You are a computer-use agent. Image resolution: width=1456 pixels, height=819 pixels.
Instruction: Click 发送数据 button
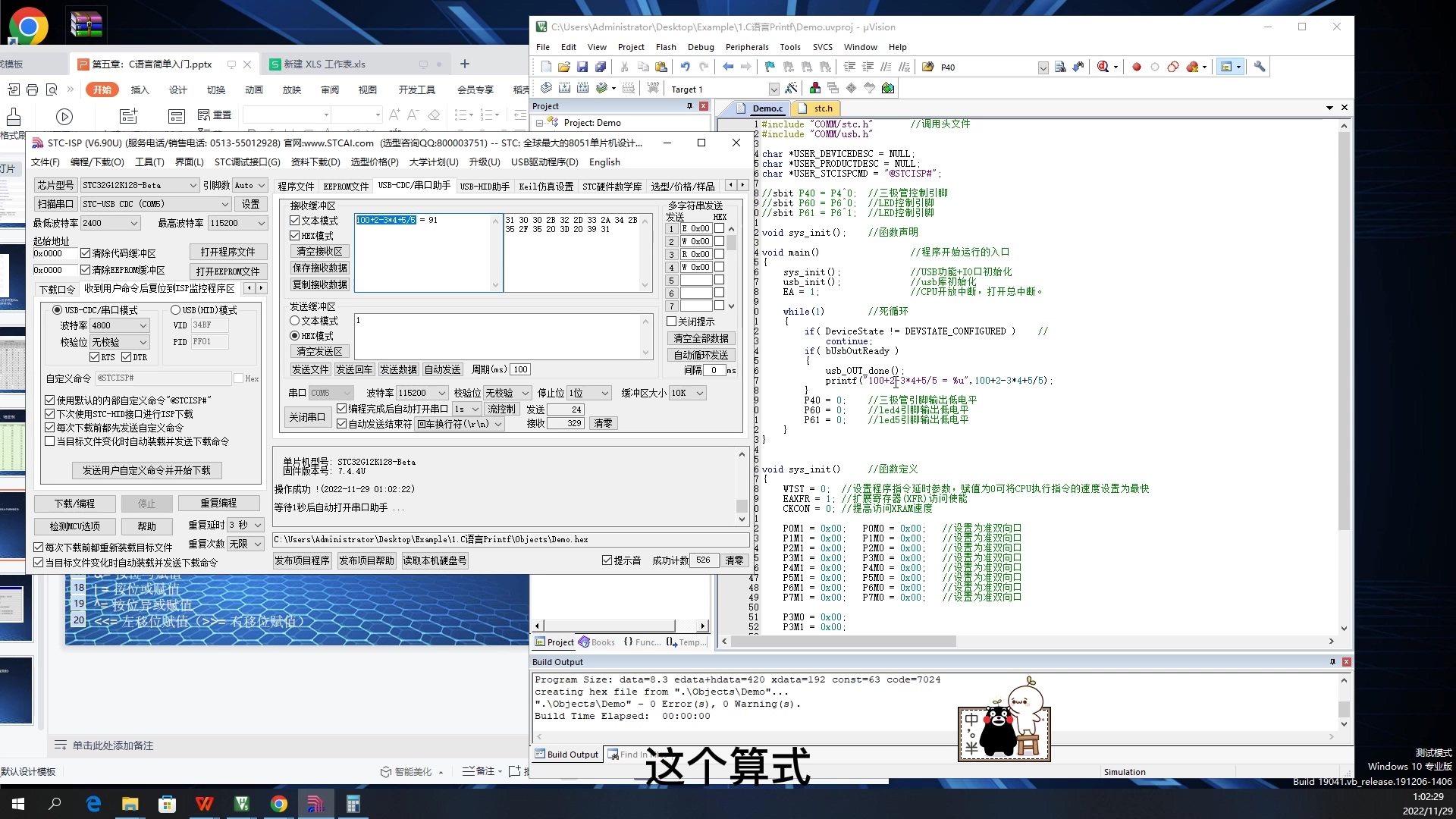[398, 369]
